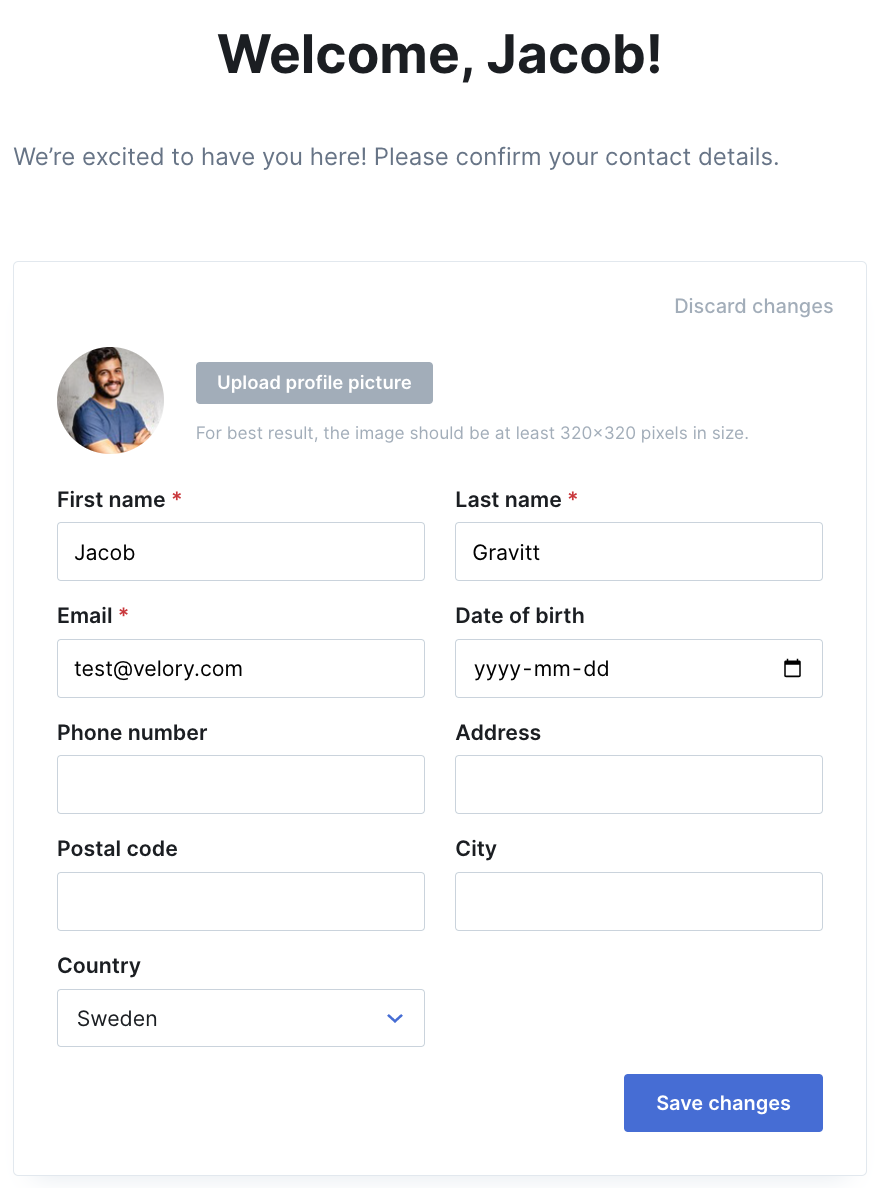The width and height of the screenshot is (880, 1188).
Task: Click the Country label text
Action: click(99, 965)
